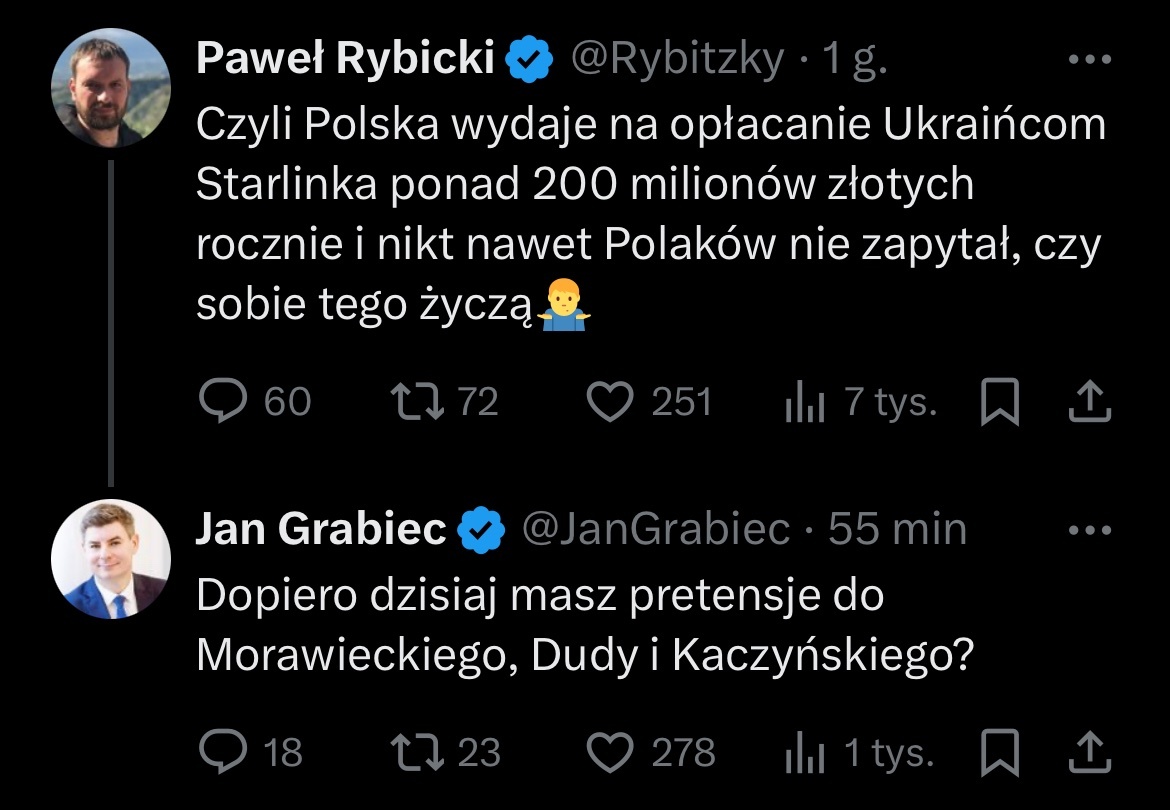Like Jan Grabiec's reply
Viewport: 1170px width, 810px height.
pos(610,752)
